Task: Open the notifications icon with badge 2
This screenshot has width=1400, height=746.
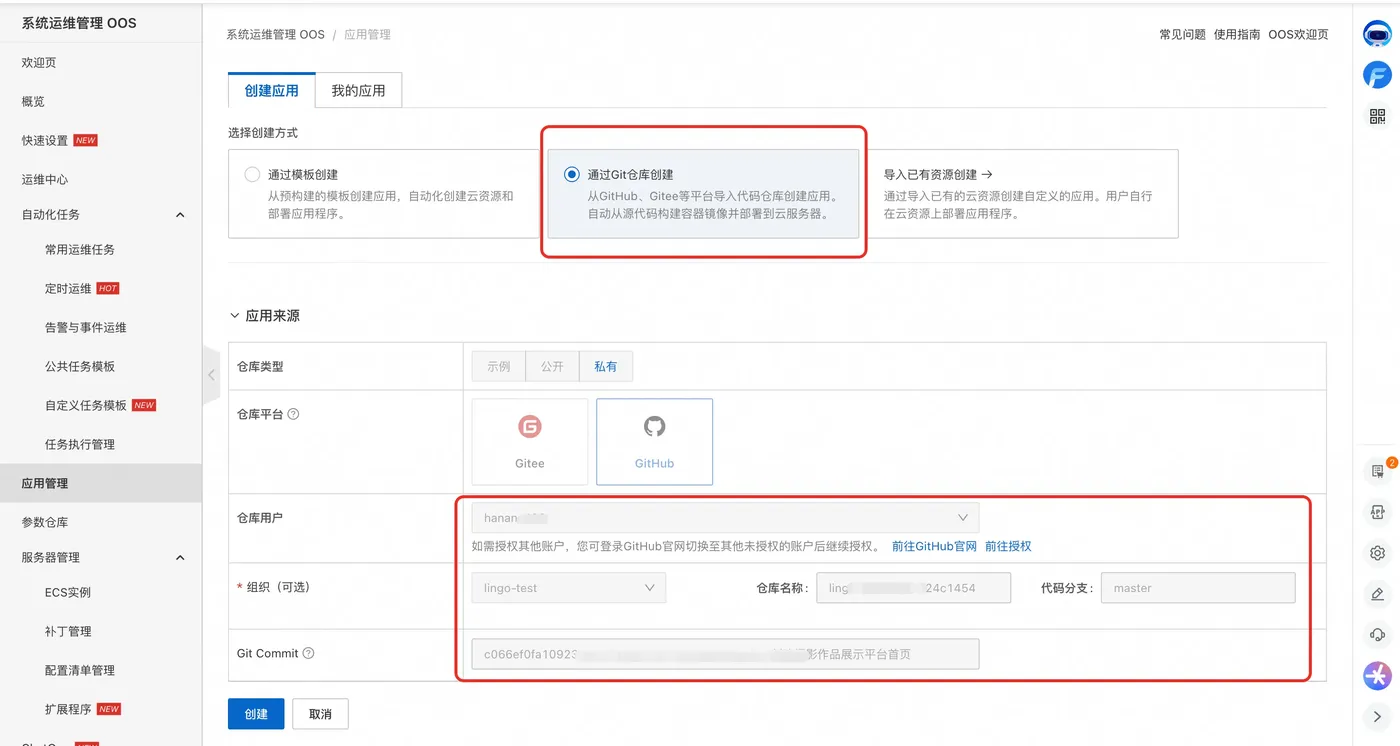Action: [1378, 471]
